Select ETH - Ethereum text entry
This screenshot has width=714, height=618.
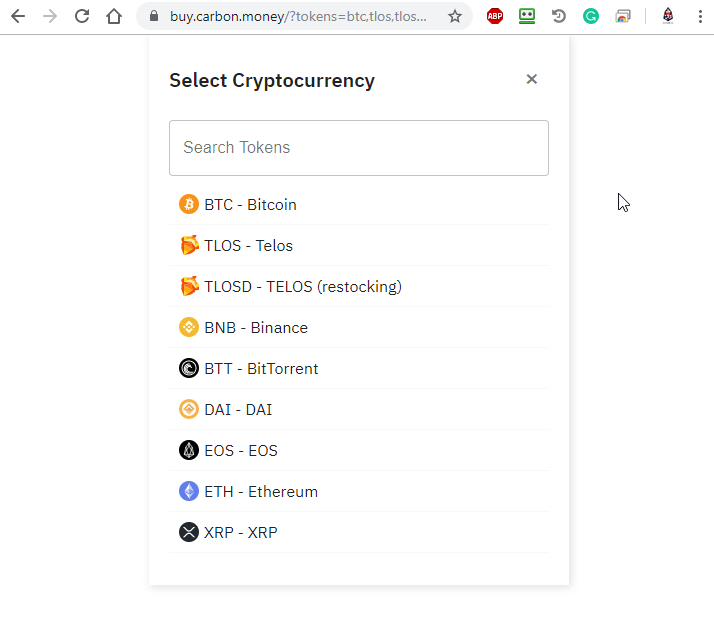(261, 491)
